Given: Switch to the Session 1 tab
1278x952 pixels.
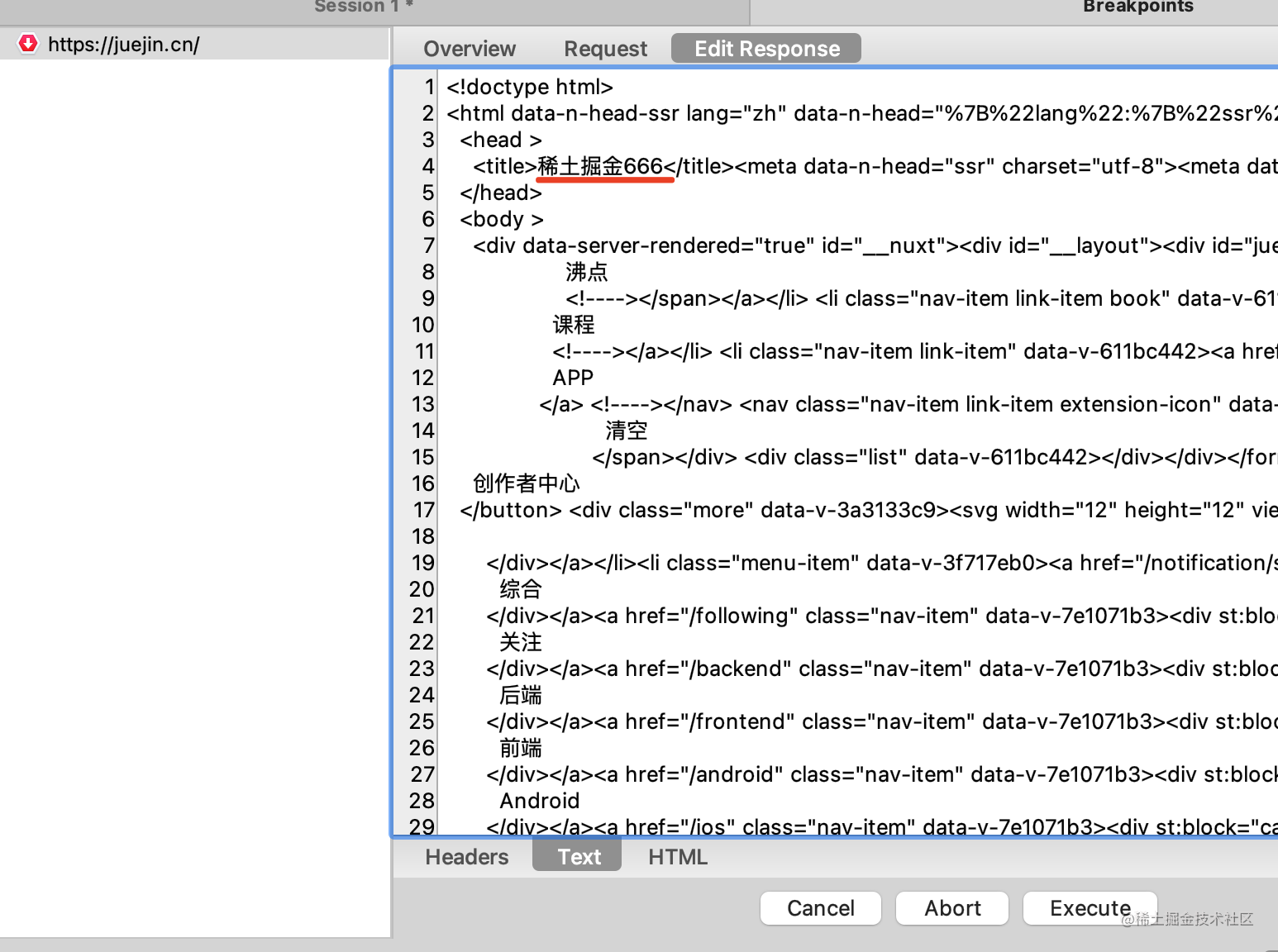Looking at the screenshot, I should coord(364,7).
